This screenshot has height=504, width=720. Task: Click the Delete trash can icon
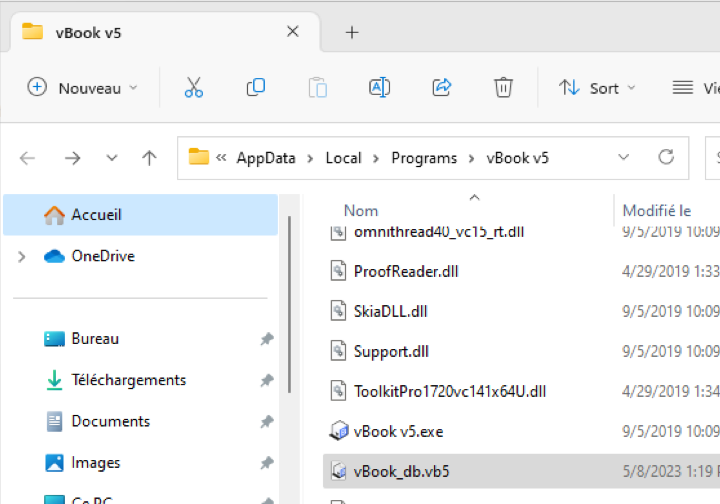coord(504,88)
